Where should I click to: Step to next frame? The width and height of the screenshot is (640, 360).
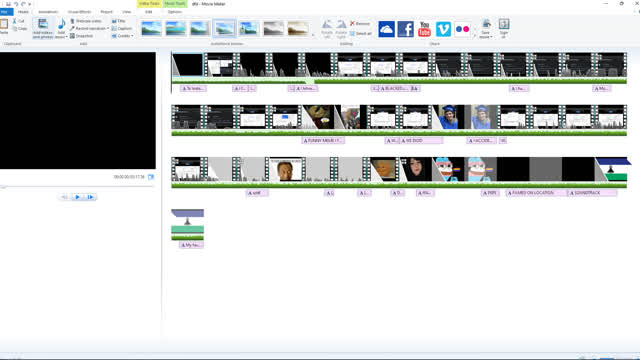pyautogui.click(x=91, y=197)
